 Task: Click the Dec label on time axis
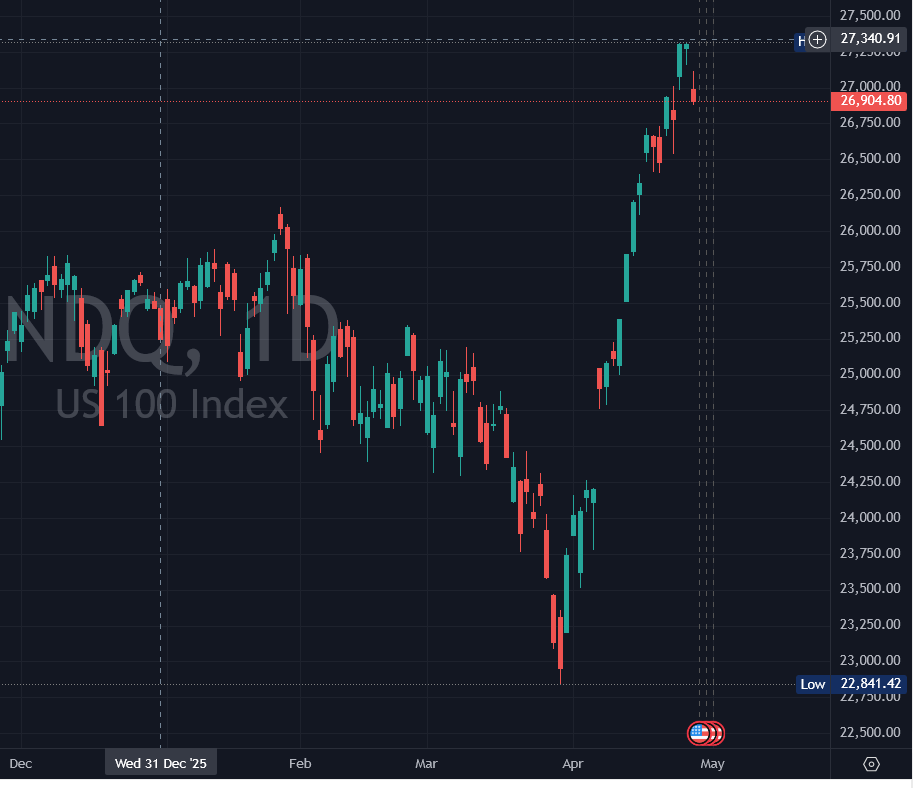click(x=20, y=764)
